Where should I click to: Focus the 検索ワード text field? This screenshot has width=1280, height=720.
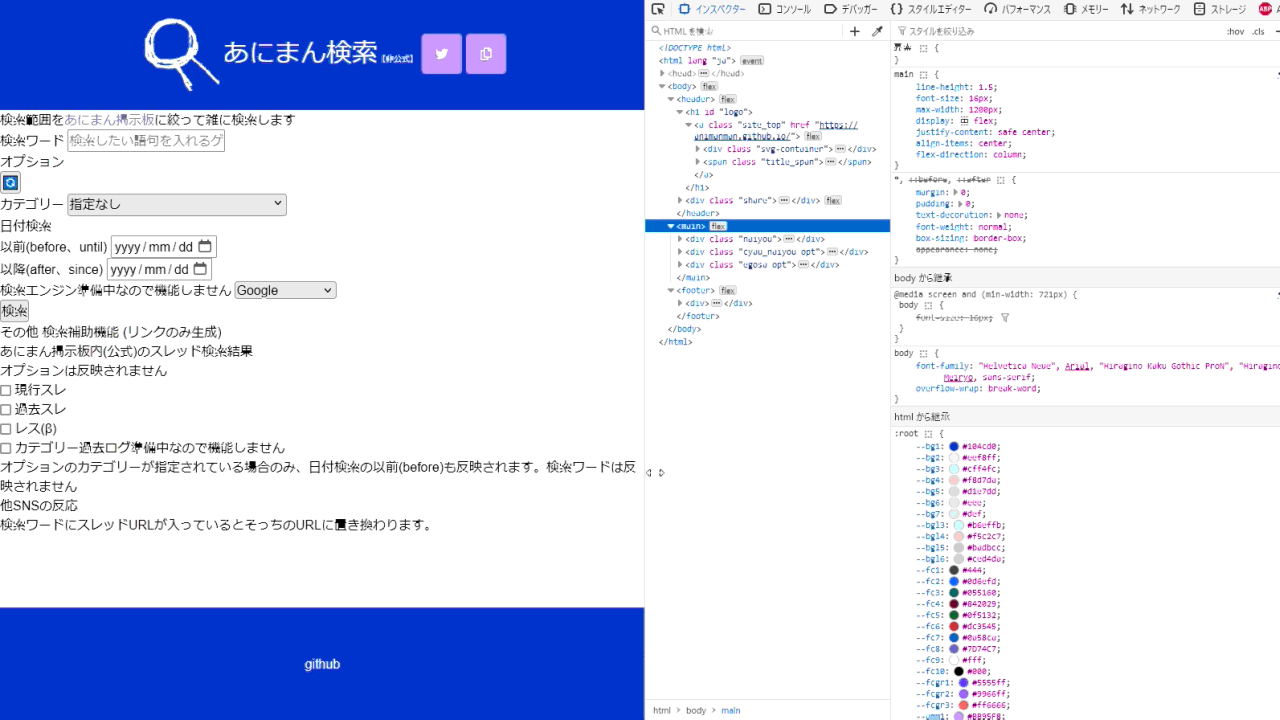[146, 141]
